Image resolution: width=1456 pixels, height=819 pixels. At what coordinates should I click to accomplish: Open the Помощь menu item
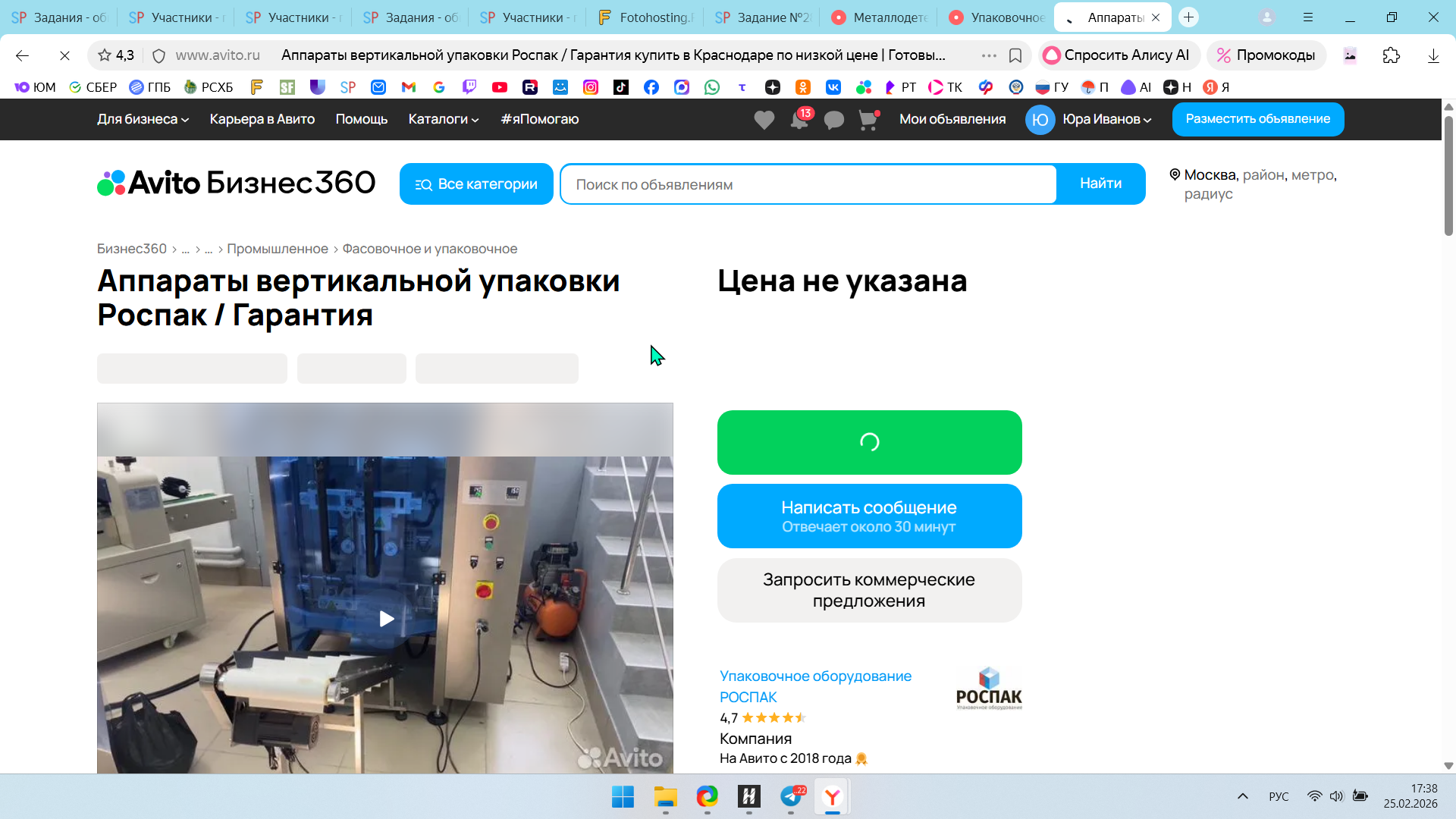[361, 119]
